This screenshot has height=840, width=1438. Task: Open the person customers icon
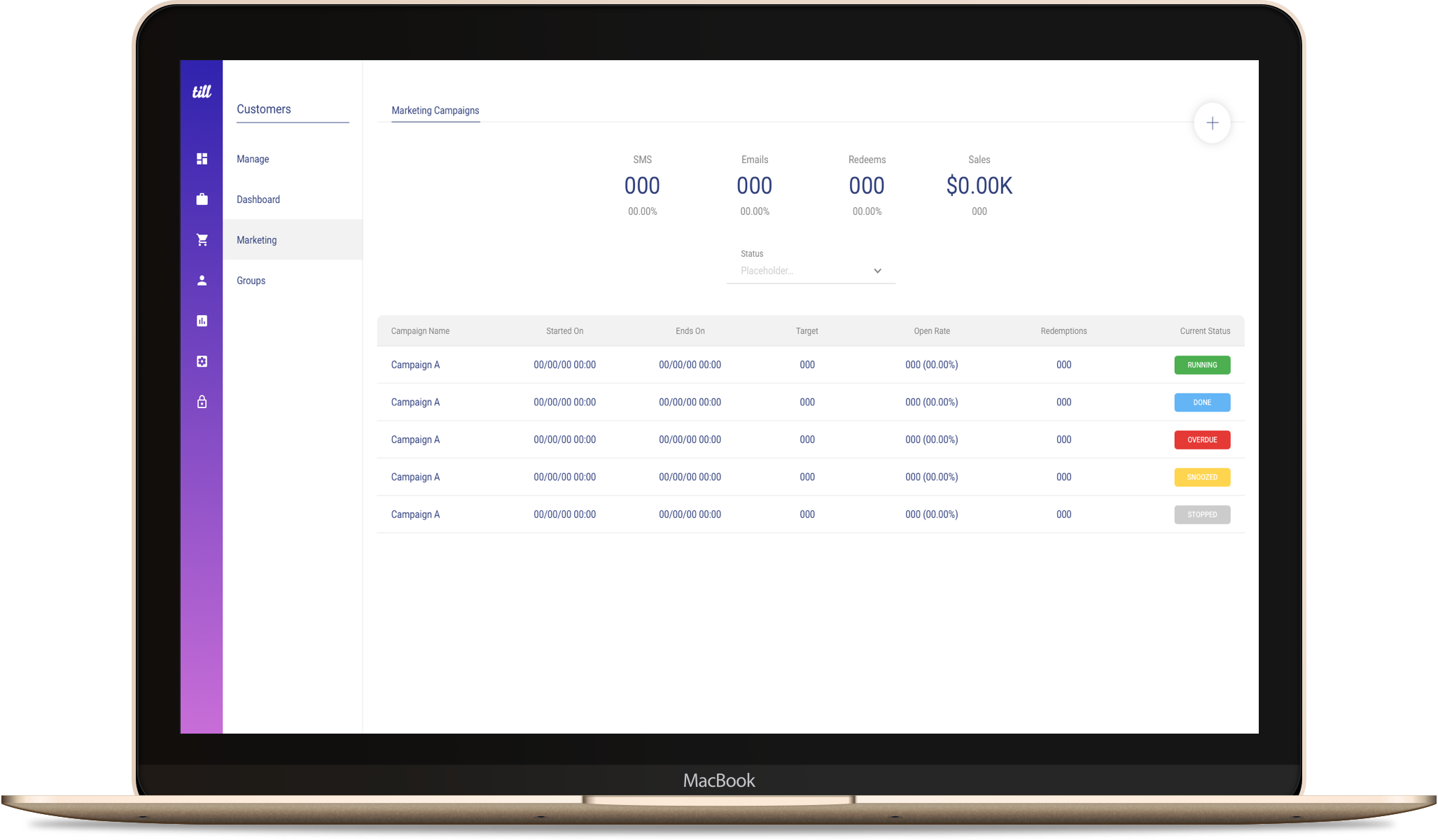202,280
